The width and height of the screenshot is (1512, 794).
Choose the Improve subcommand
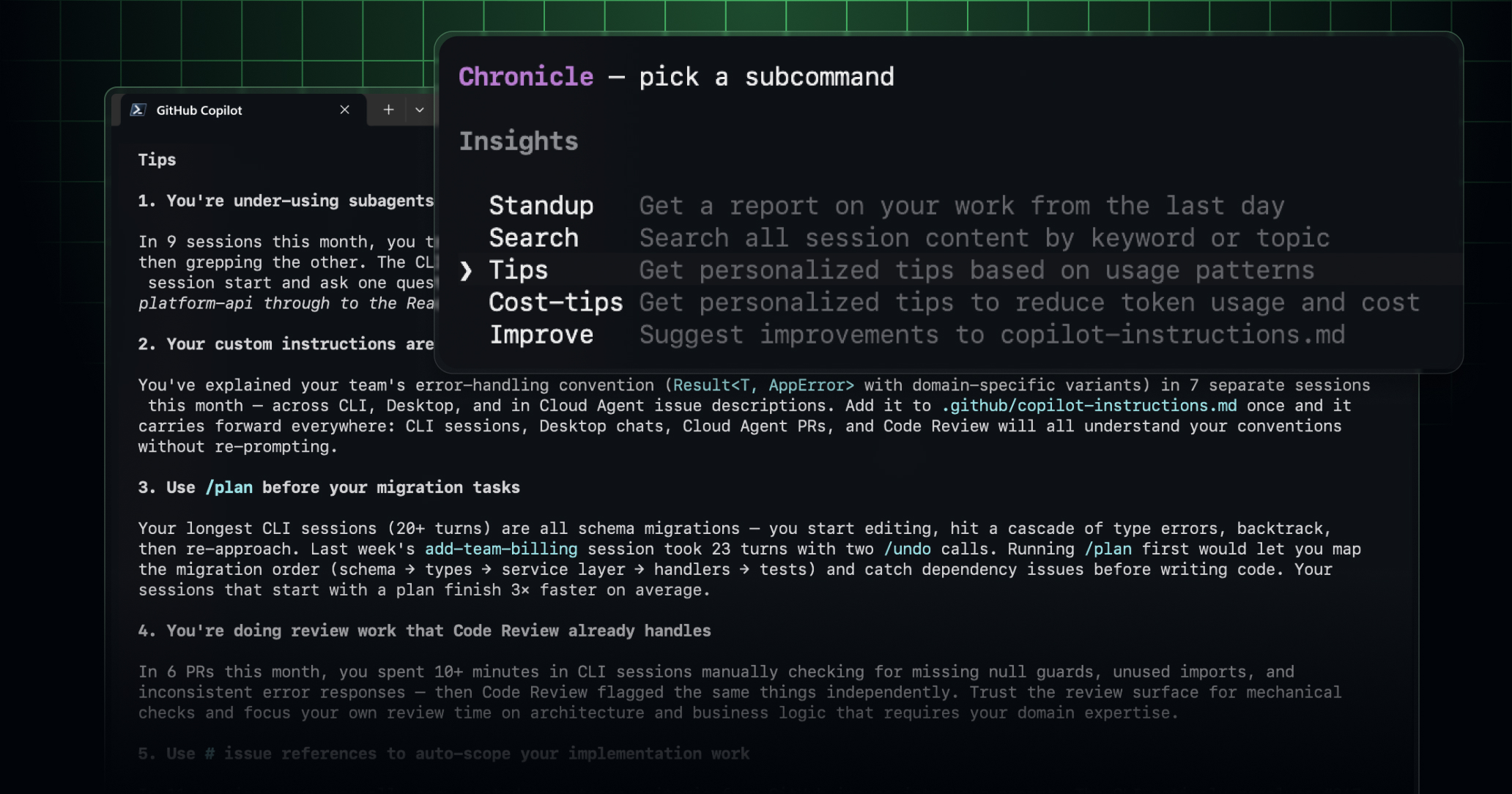(541, 335)
